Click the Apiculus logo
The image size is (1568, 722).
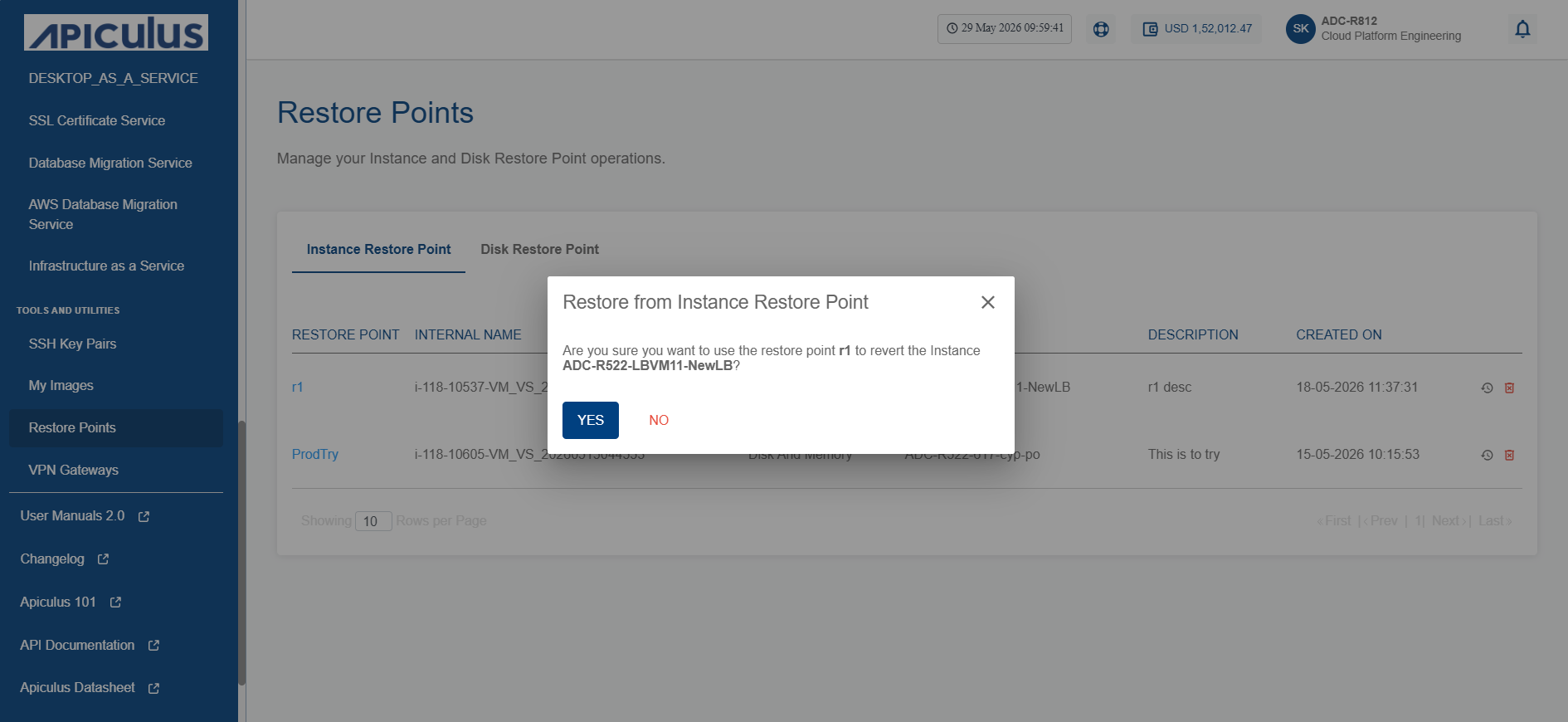point(116,32)
